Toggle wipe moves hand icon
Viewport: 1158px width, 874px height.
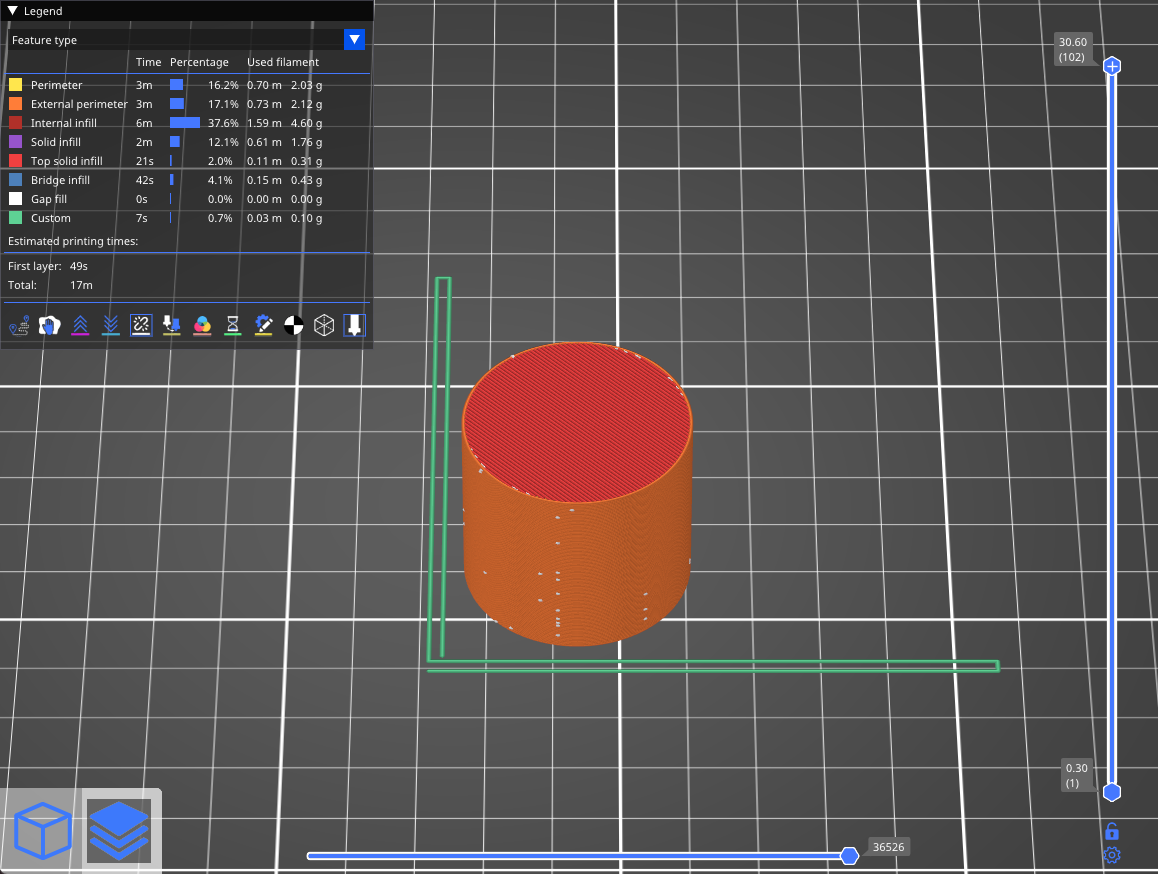point(49,325)
